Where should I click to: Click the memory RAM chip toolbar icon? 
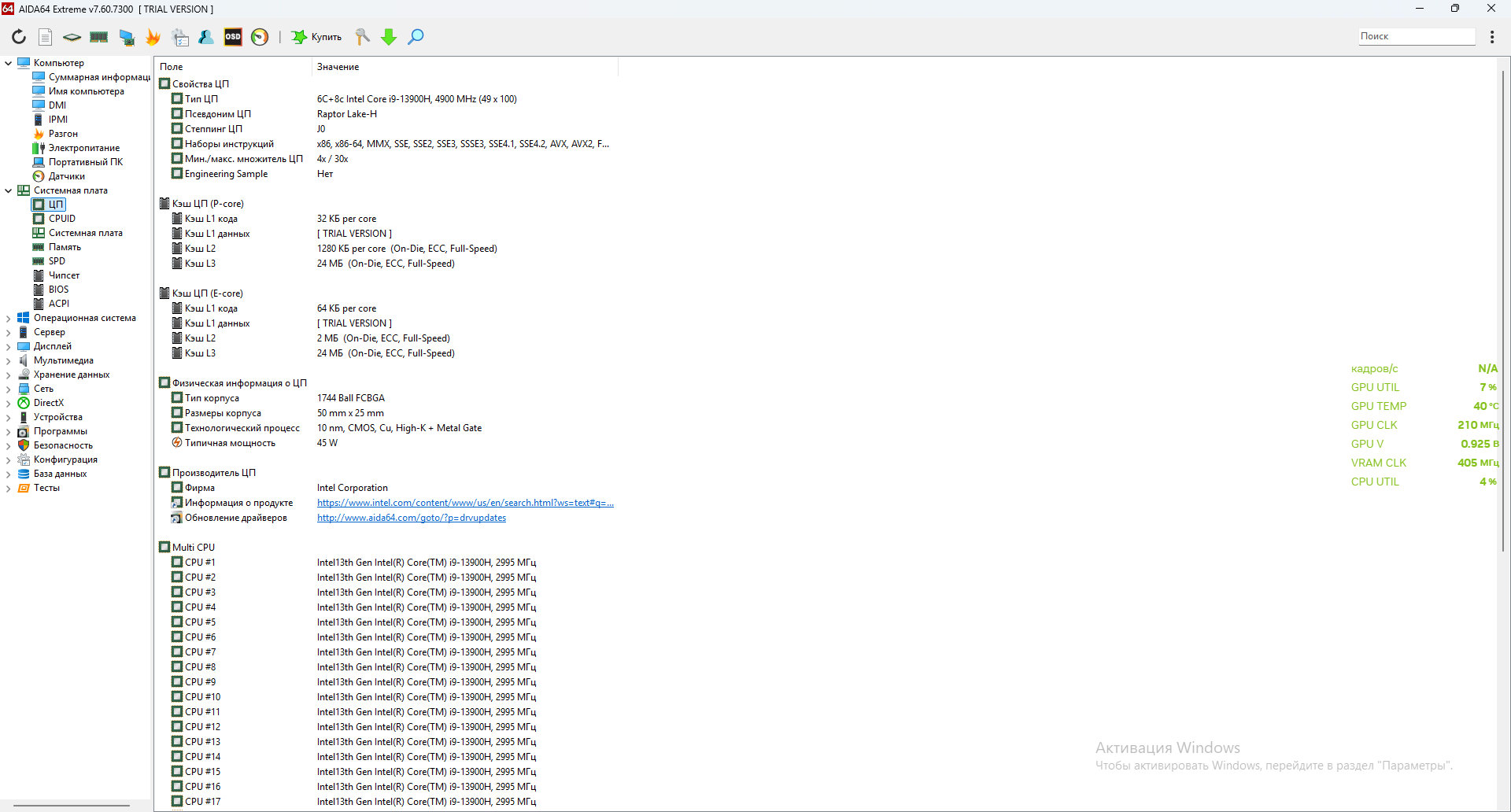pos(99,37)
